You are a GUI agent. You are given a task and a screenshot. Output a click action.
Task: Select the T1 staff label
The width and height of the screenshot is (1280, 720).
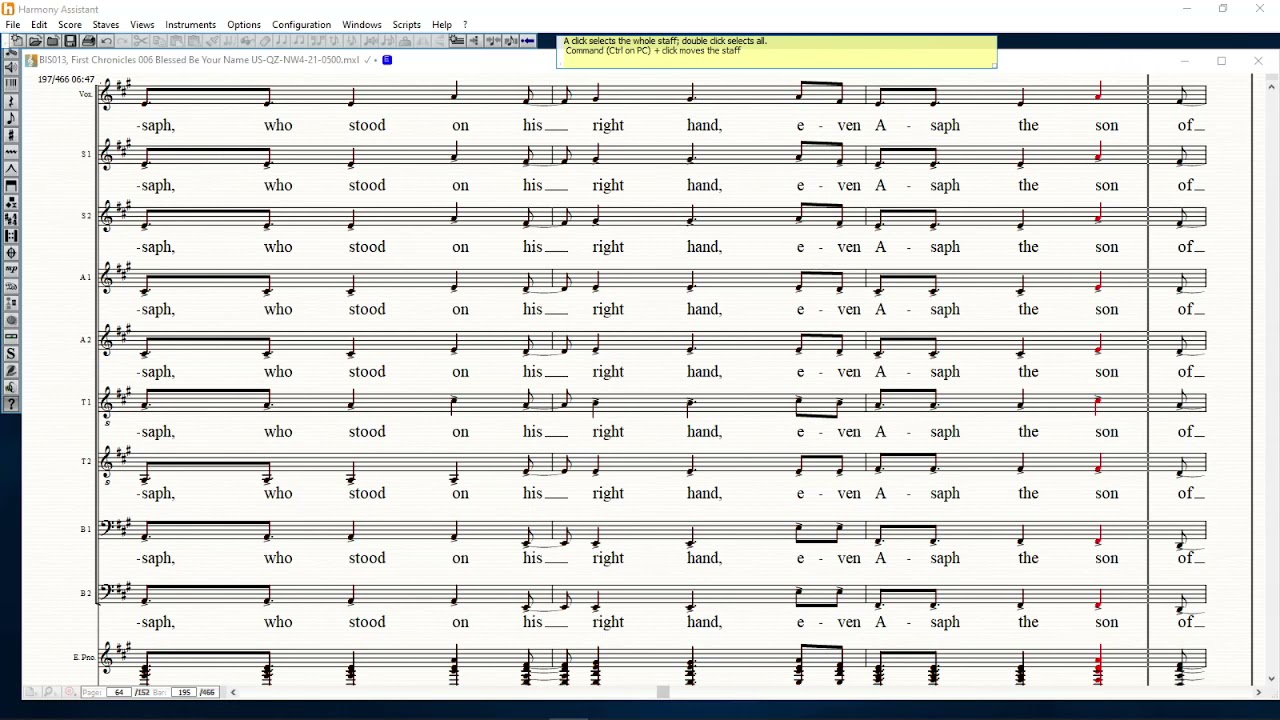click(86, 402)
